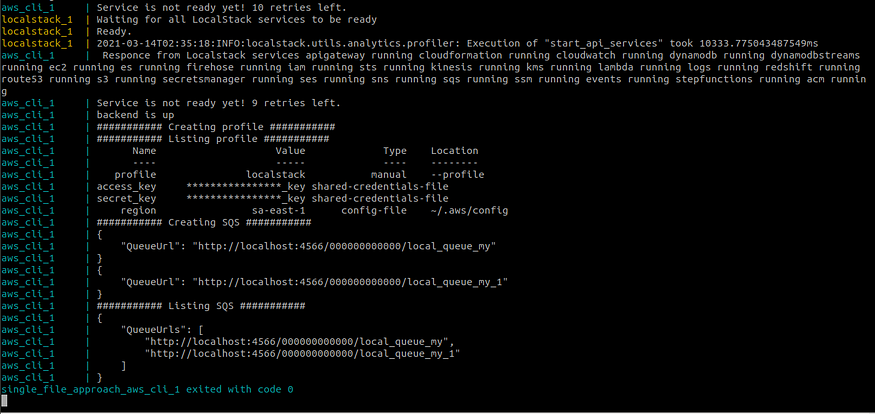Click the masked access_key value ending in _key
The height and width of the screenshot is (414, 875).
(x=246, y=187)
